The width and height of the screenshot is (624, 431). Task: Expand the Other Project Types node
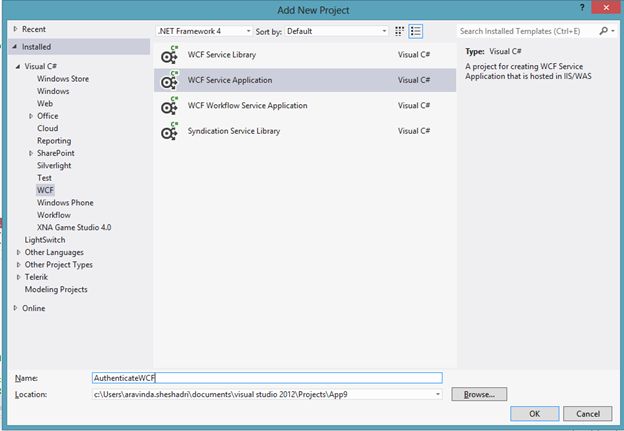coord(18,265)
